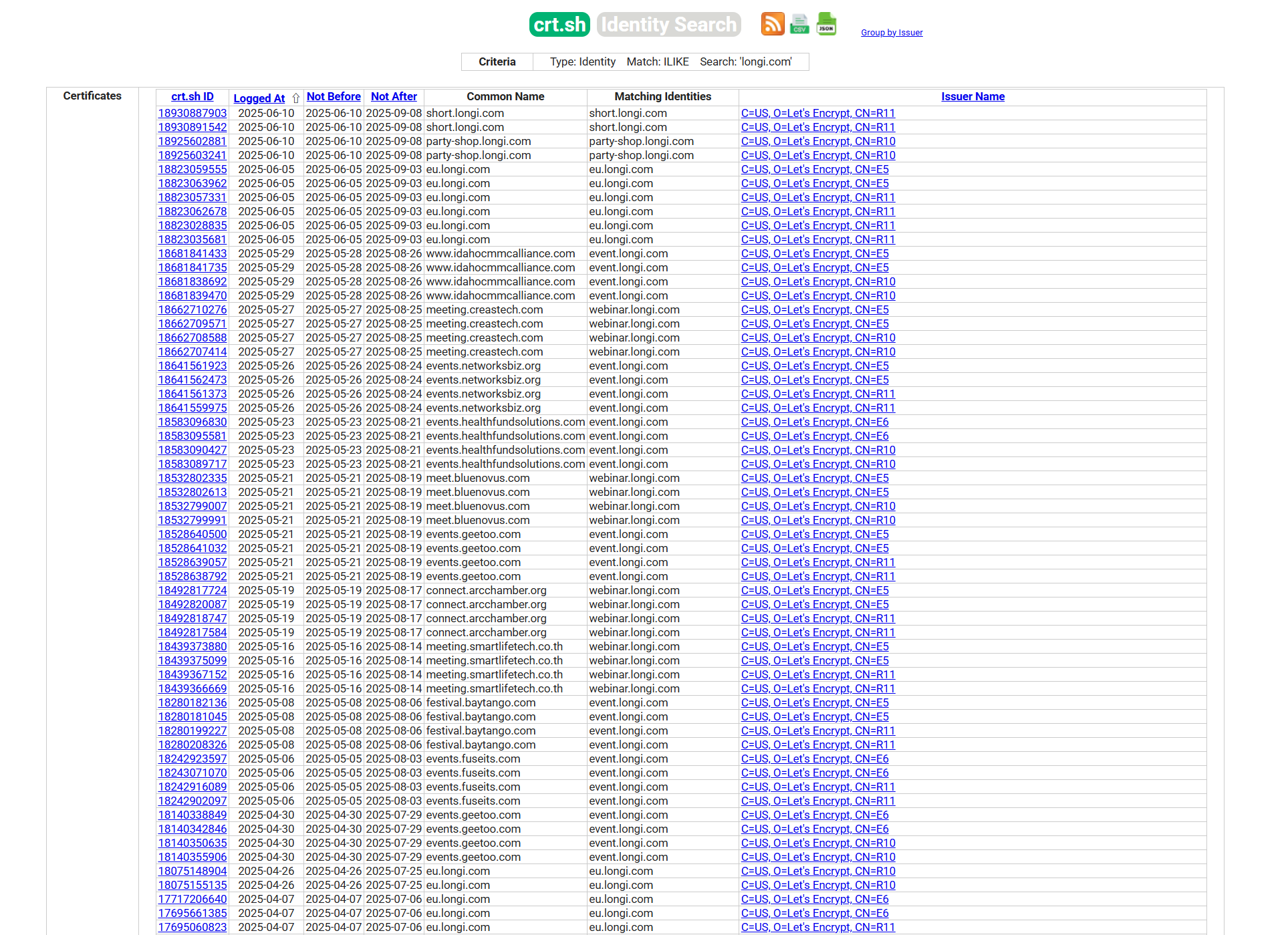The width and height of the screenshot is (1288, 935).
Task: Open certificate ID 18925602881
Action: click(x=192, y=141)
